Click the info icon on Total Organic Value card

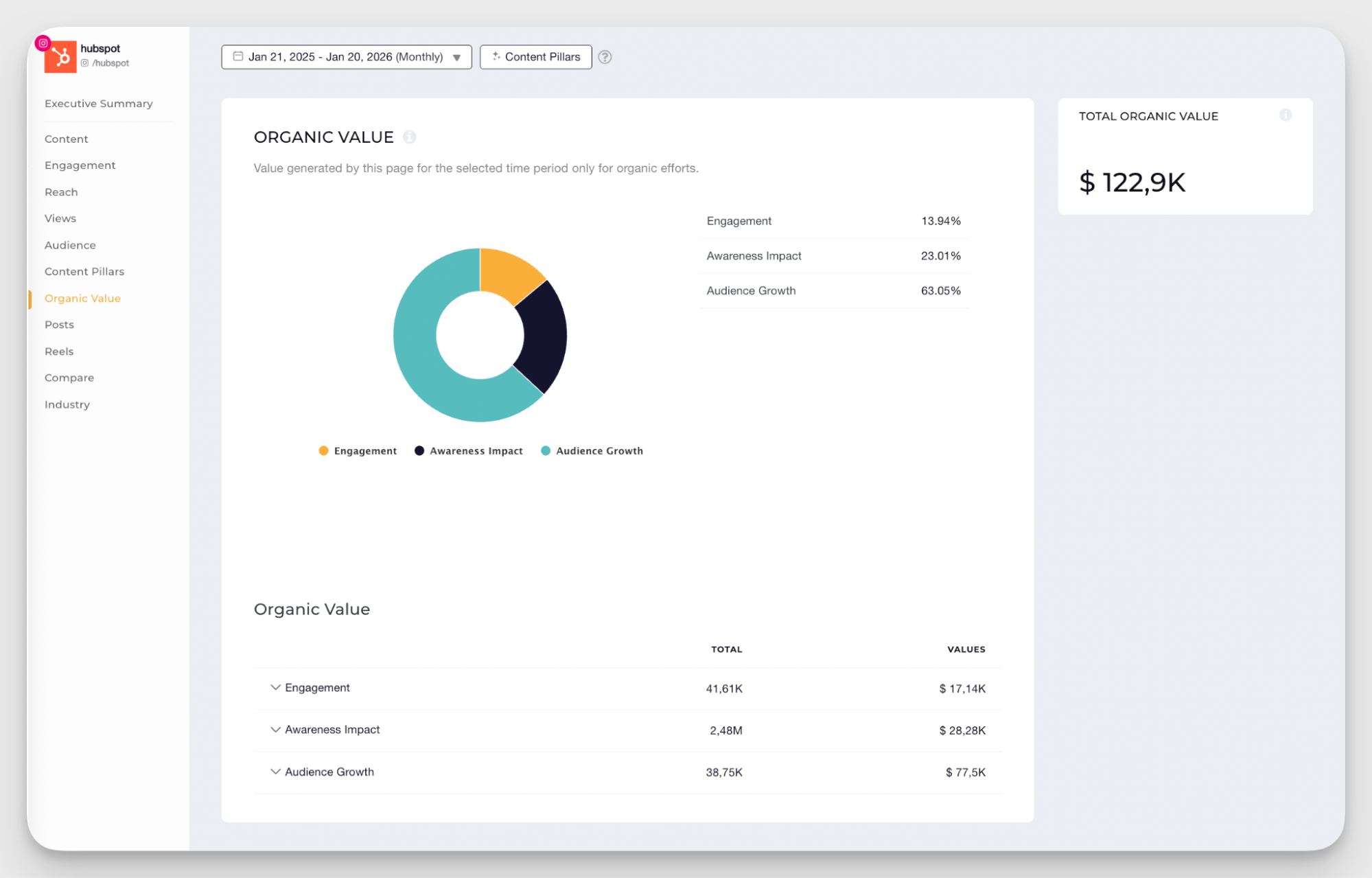click(x=1286, y=115)
